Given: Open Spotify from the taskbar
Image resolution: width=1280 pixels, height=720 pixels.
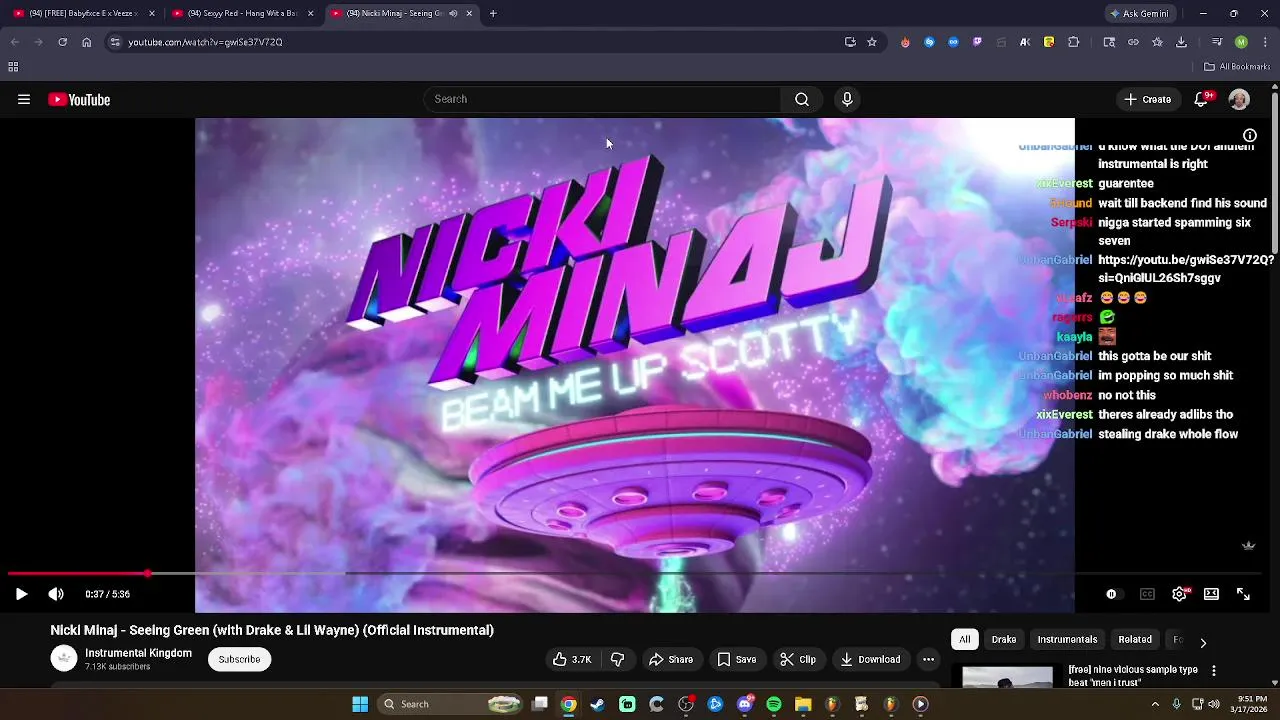Looking at the screenshot, I should (x=774, y=704).
